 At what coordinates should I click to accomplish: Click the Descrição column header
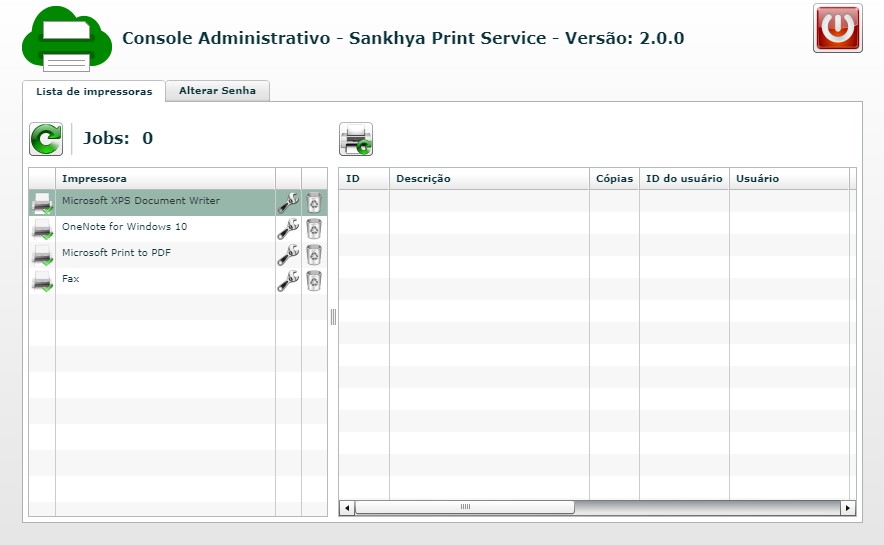(x=489, y=178)
